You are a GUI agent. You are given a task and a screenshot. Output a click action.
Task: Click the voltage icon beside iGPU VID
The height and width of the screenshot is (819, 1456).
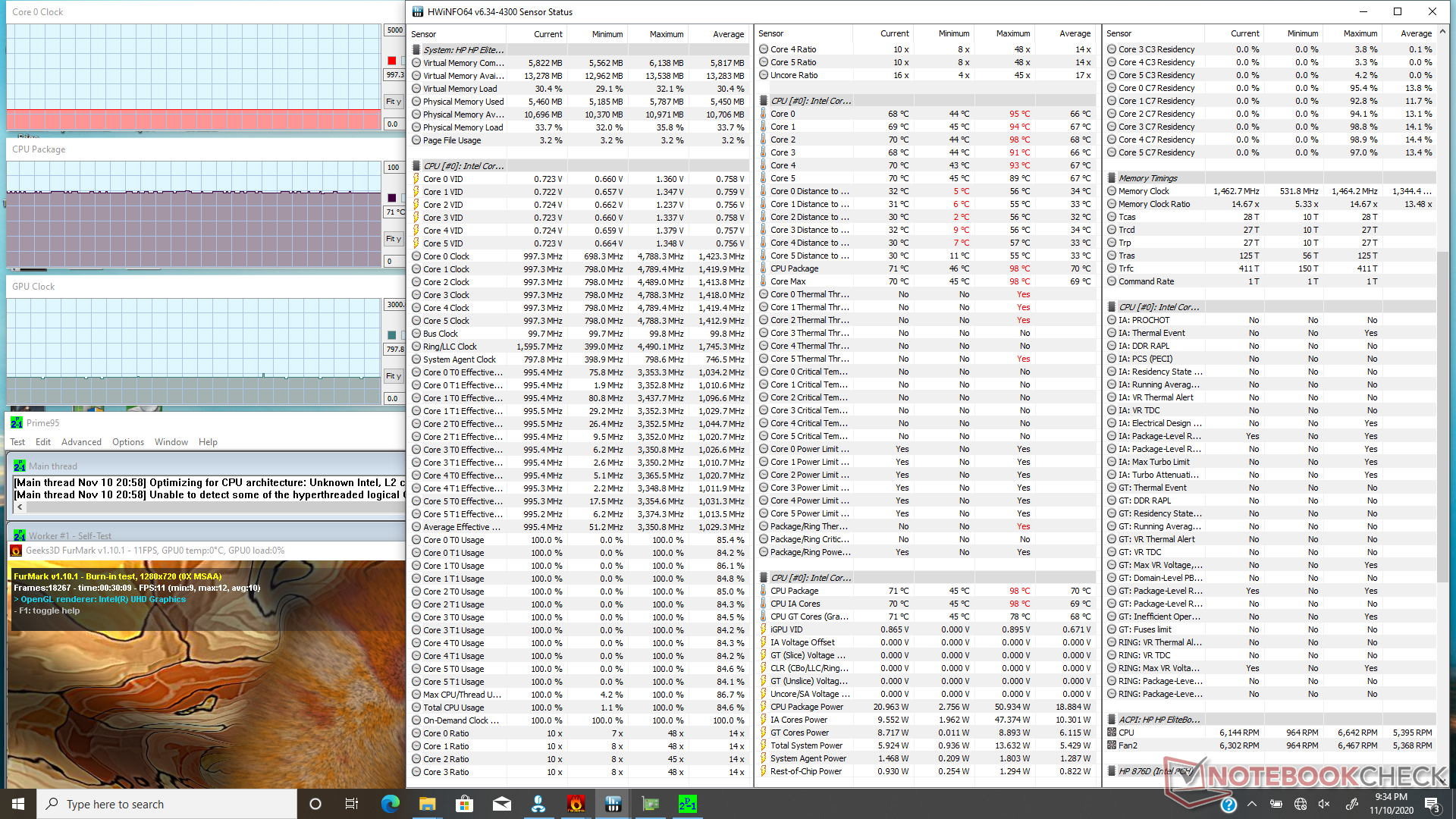pyautogui.click(x=764, y=629)
